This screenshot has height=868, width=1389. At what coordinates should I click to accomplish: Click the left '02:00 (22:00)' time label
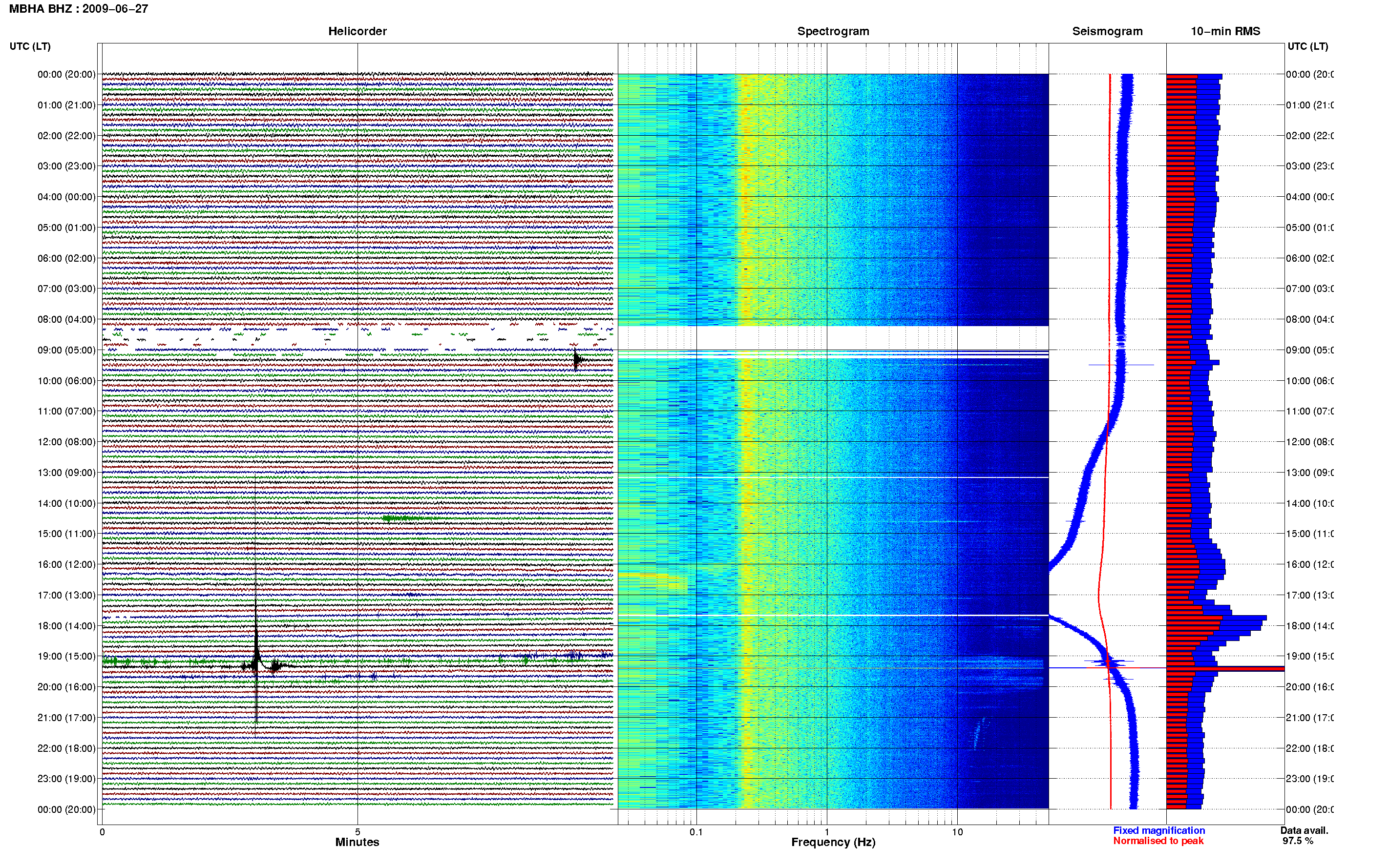[x=66, y=136]
